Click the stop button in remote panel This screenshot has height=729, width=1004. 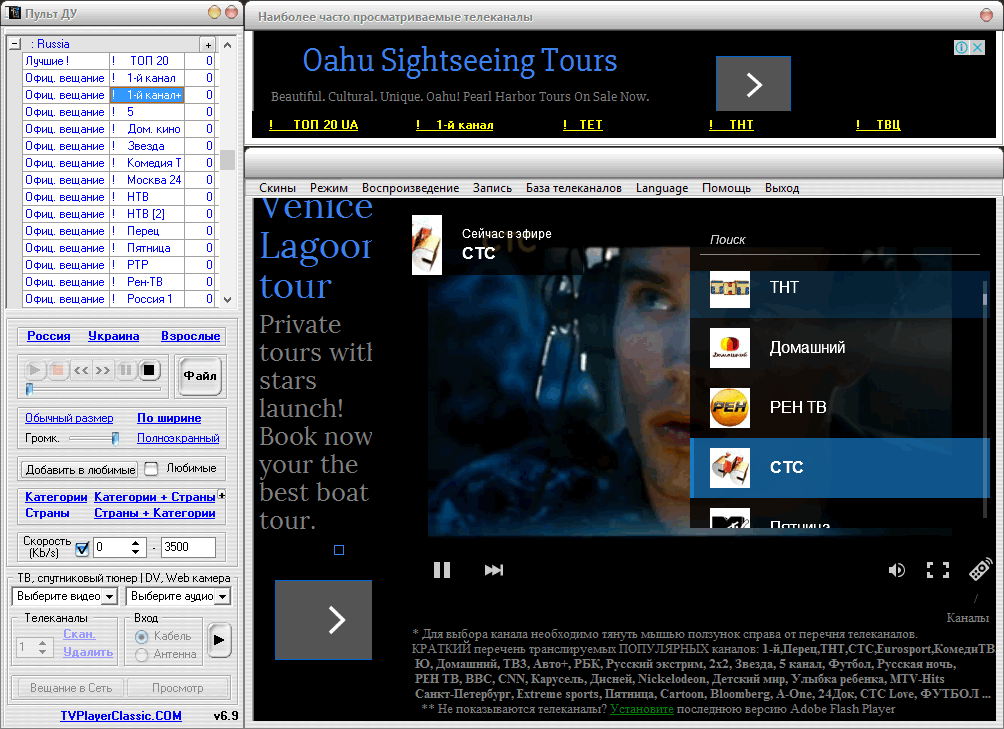[149, 370]
